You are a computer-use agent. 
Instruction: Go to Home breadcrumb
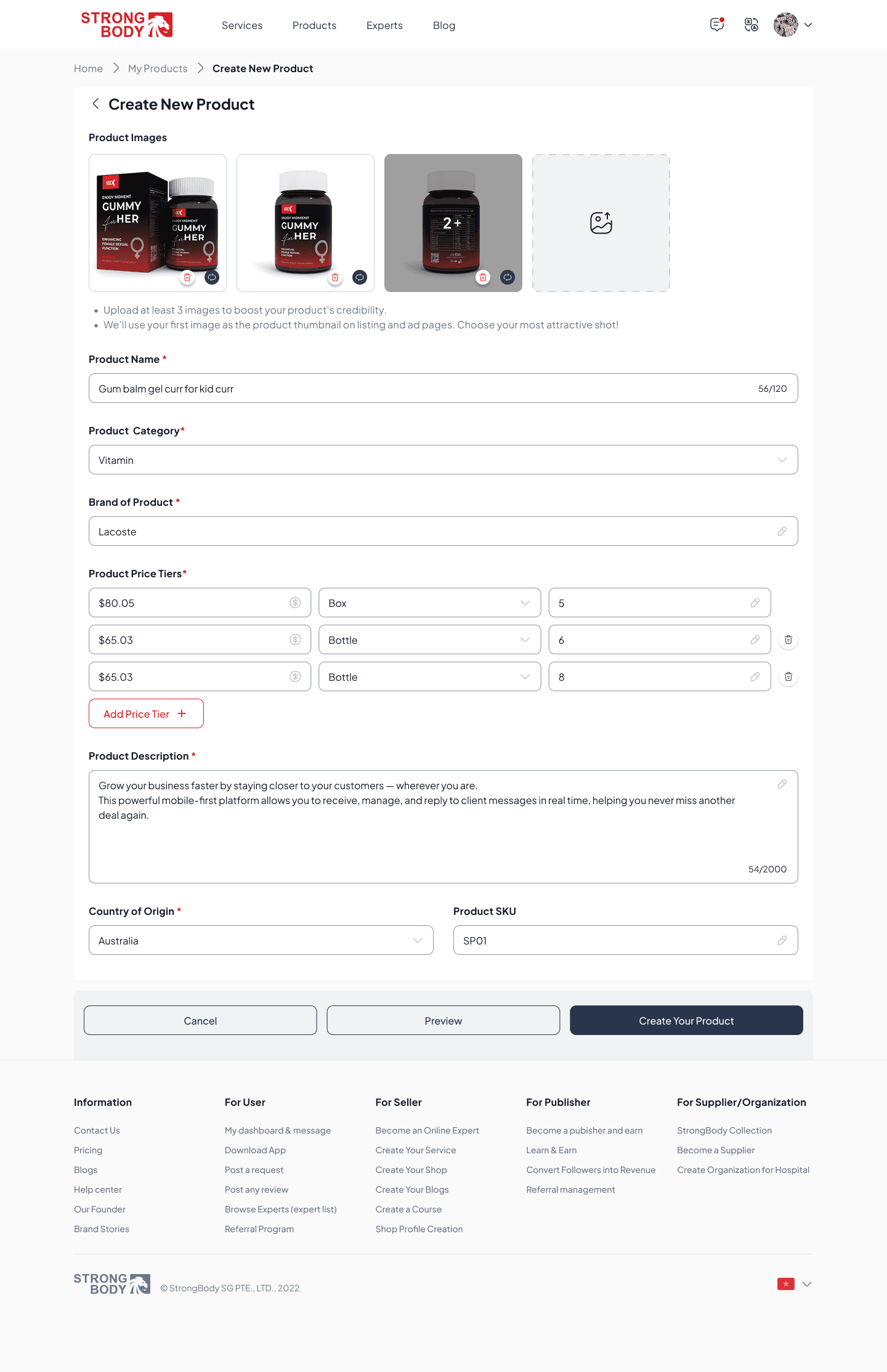coord(88,68)
